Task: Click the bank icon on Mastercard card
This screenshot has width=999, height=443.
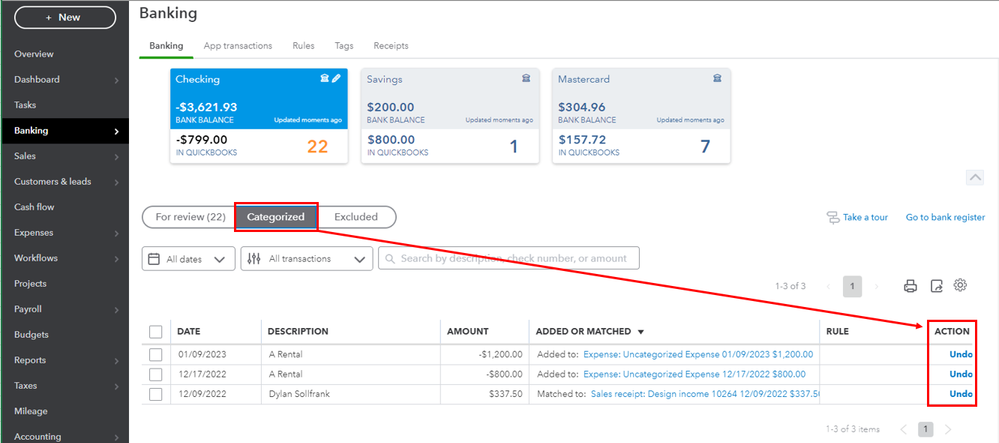Action: coord(717,78)
